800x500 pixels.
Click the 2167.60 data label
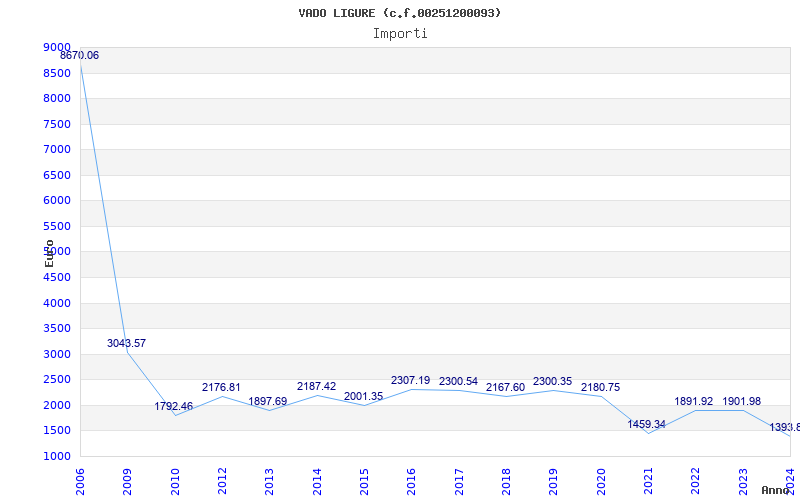point(506,387)
